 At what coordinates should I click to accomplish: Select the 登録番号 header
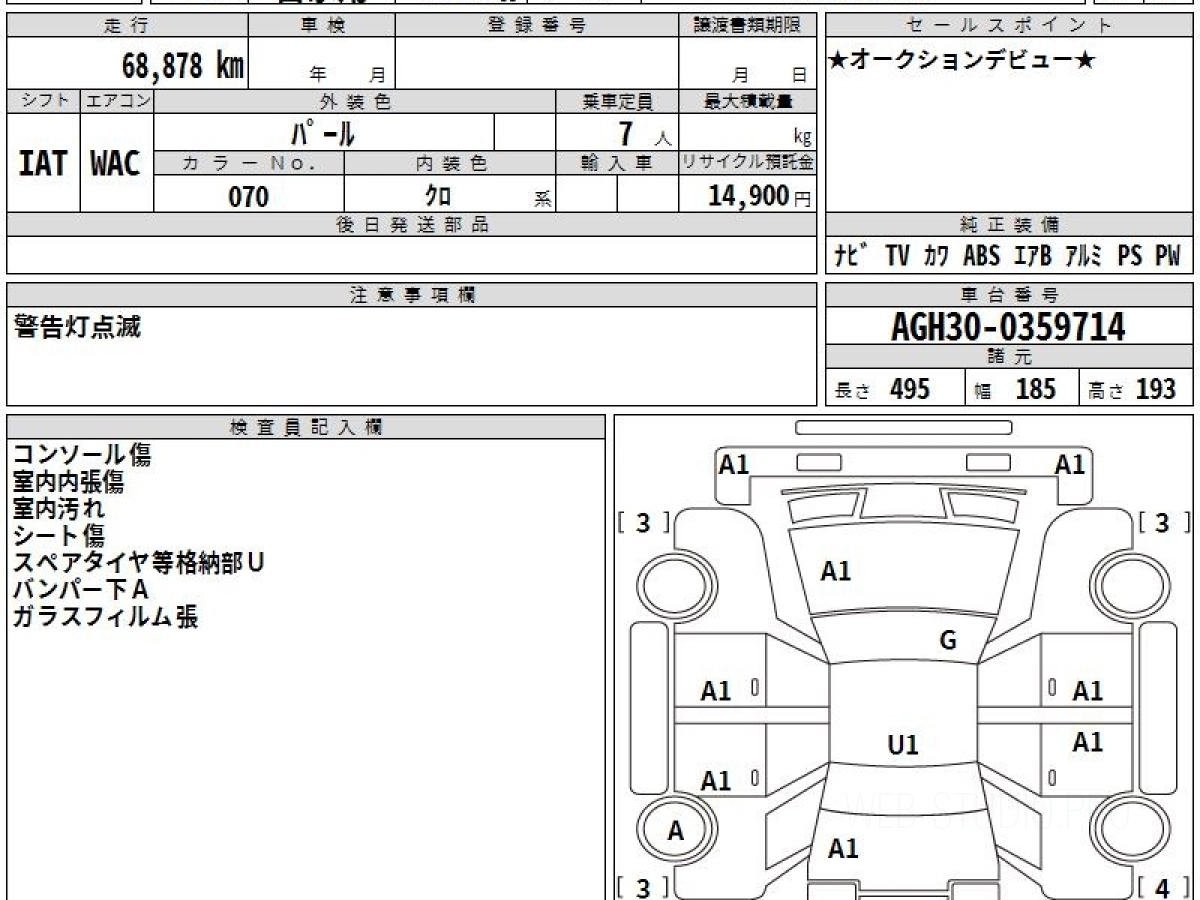coord(537,26)
